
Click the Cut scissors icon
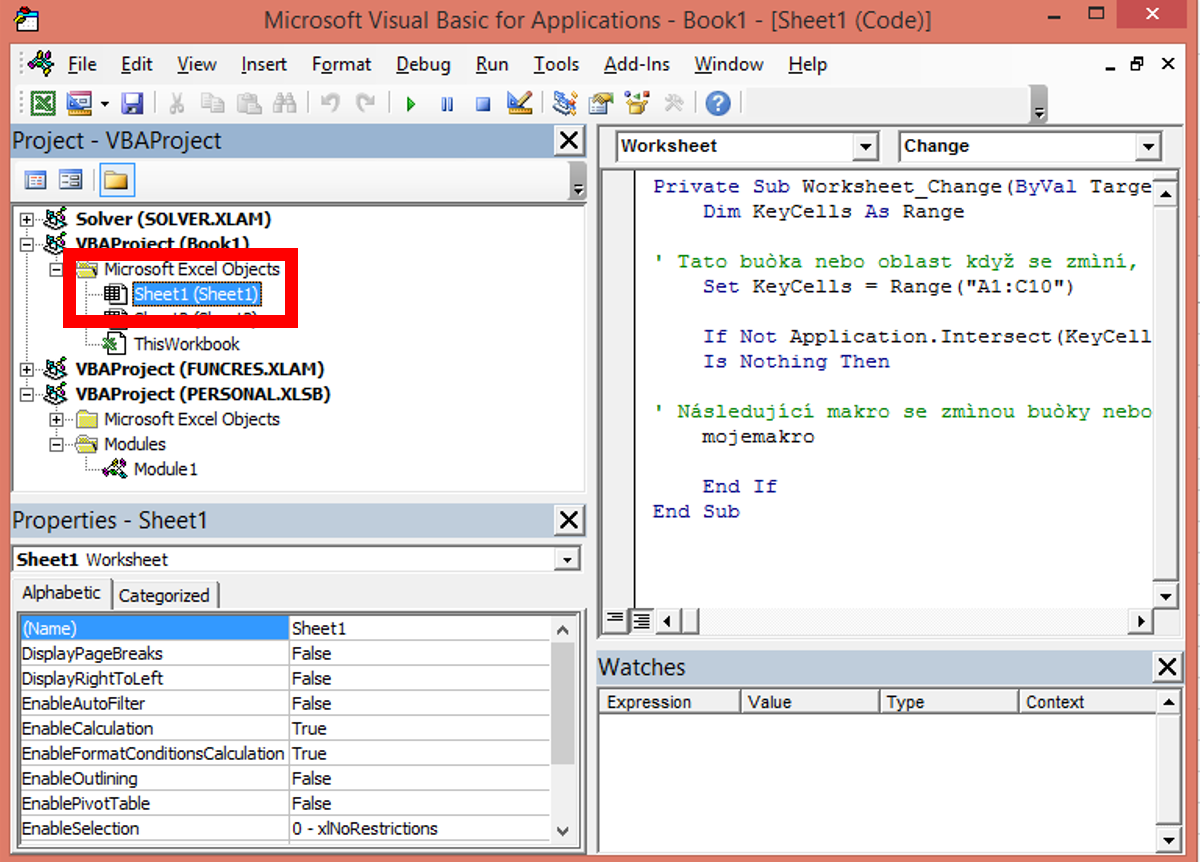click(177, 103)
